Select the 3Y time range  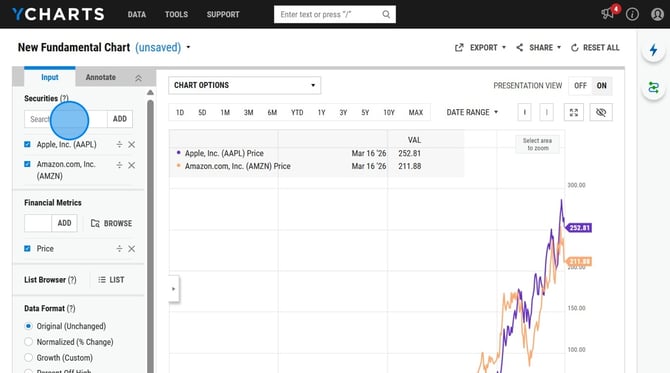click(x=343, y=112)
